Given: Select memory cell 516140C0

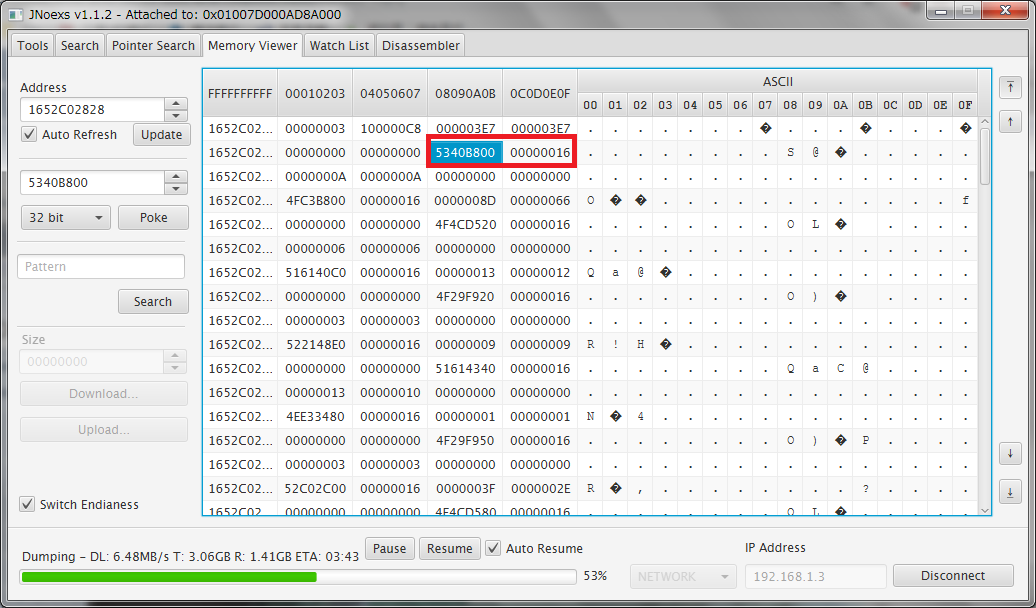Looking at the screenshot, I should coord(315,272).
